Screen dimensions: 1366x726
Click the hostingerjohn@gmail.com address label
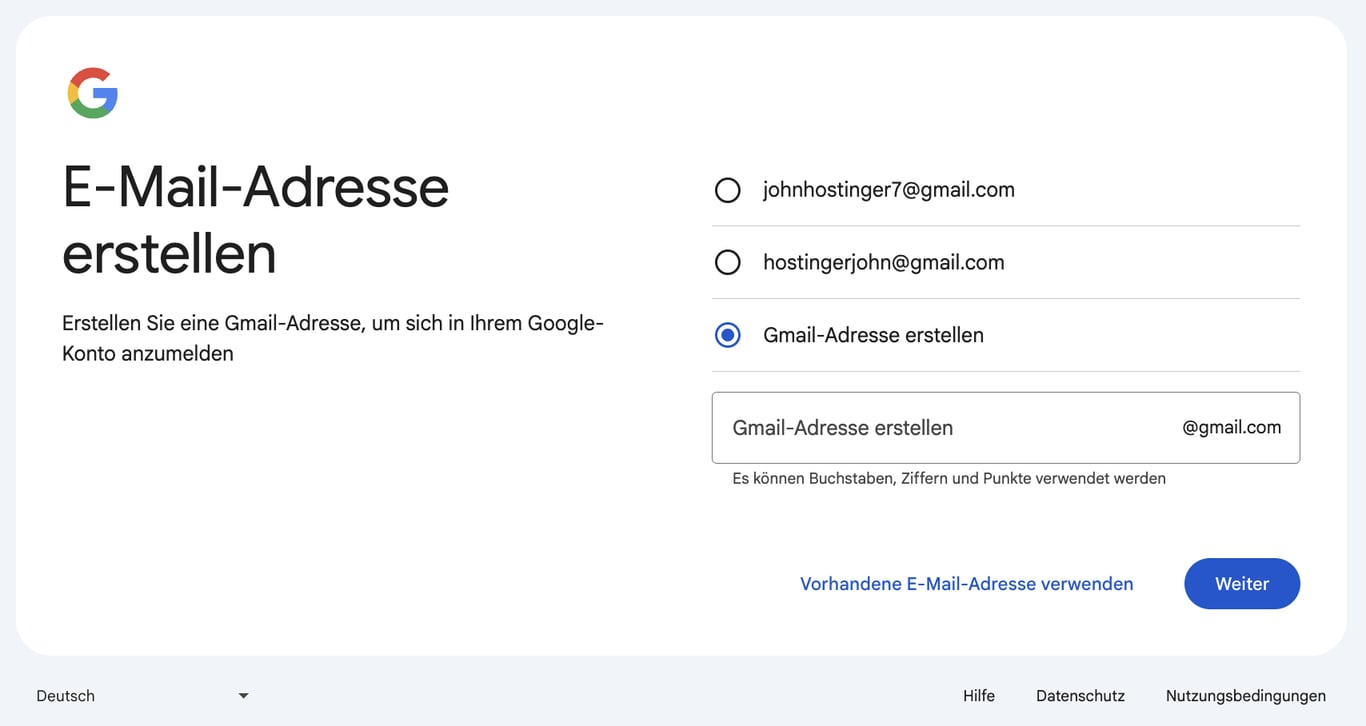point(883,262)
